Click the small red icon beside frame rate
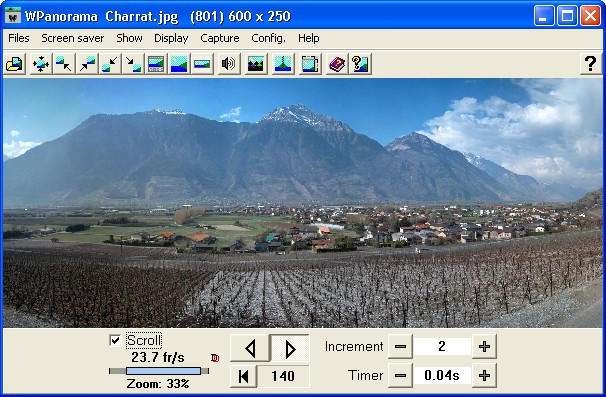The image size is (606, 397). click(x=215, y=358)
